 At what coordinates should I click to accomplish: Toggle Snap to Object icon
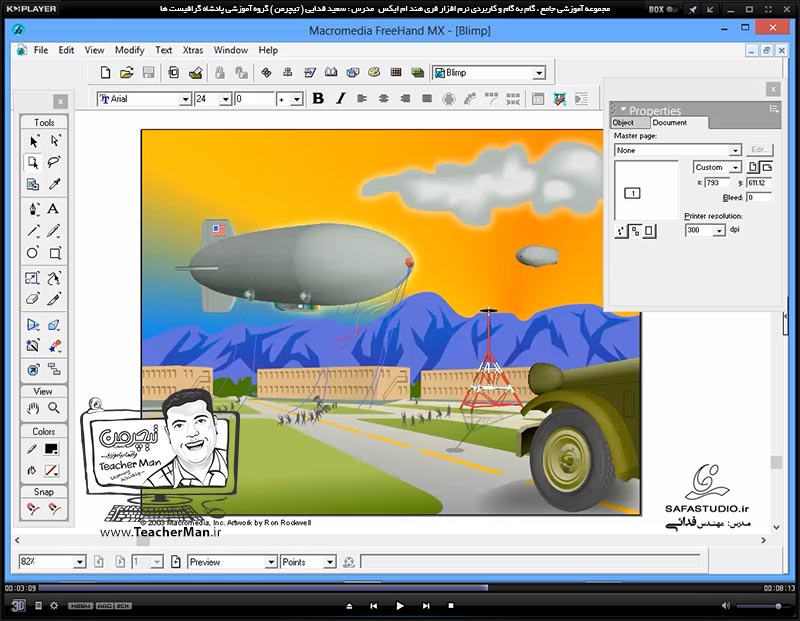pos(54,509)
